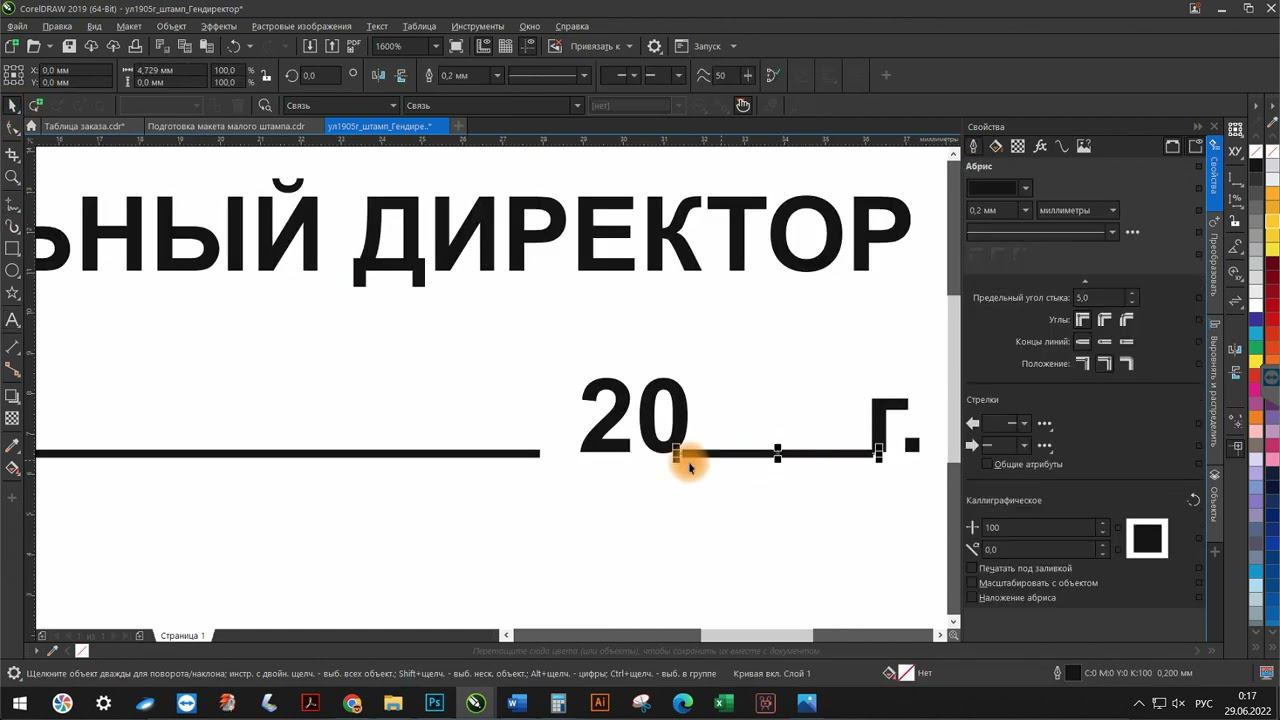The image size is (1280, 720).
Task: Toggle Общие атрибуты checkbox
Action: pyautogui.click(x=987, y=464)
